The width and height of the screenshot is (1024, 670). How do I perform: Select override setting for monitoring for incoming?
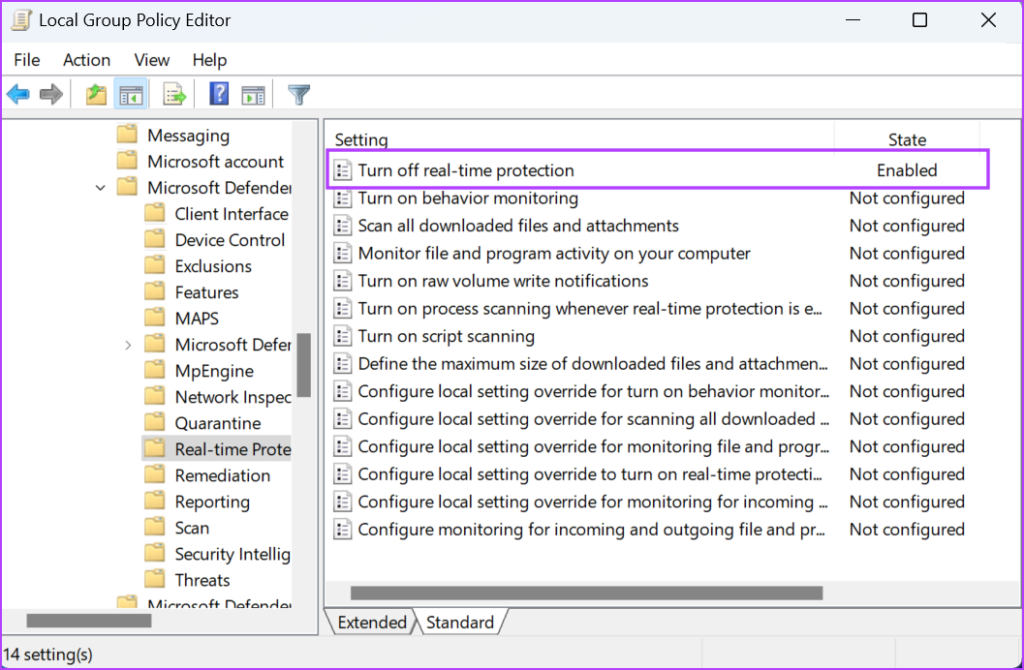(x=592, y=502)
